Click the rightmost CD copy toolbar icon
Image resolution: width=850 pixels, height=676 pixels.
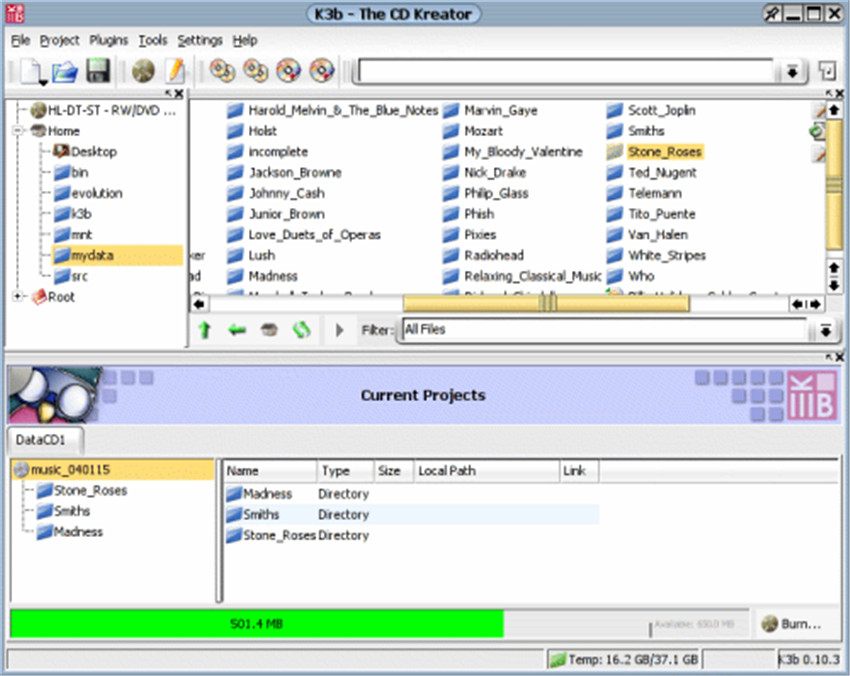[x=320, y=70]
